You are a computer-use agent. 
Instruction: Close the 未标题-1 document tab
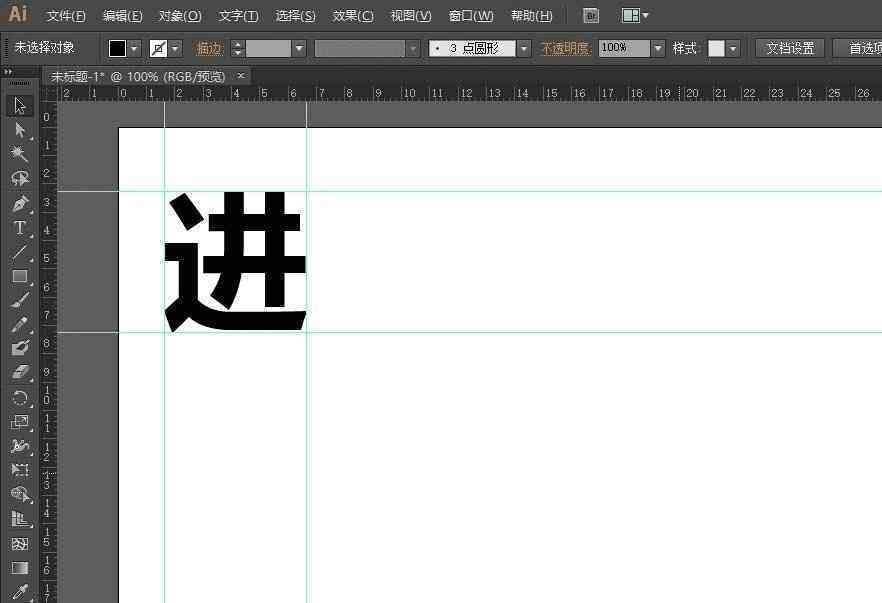(x=241, y=75)
